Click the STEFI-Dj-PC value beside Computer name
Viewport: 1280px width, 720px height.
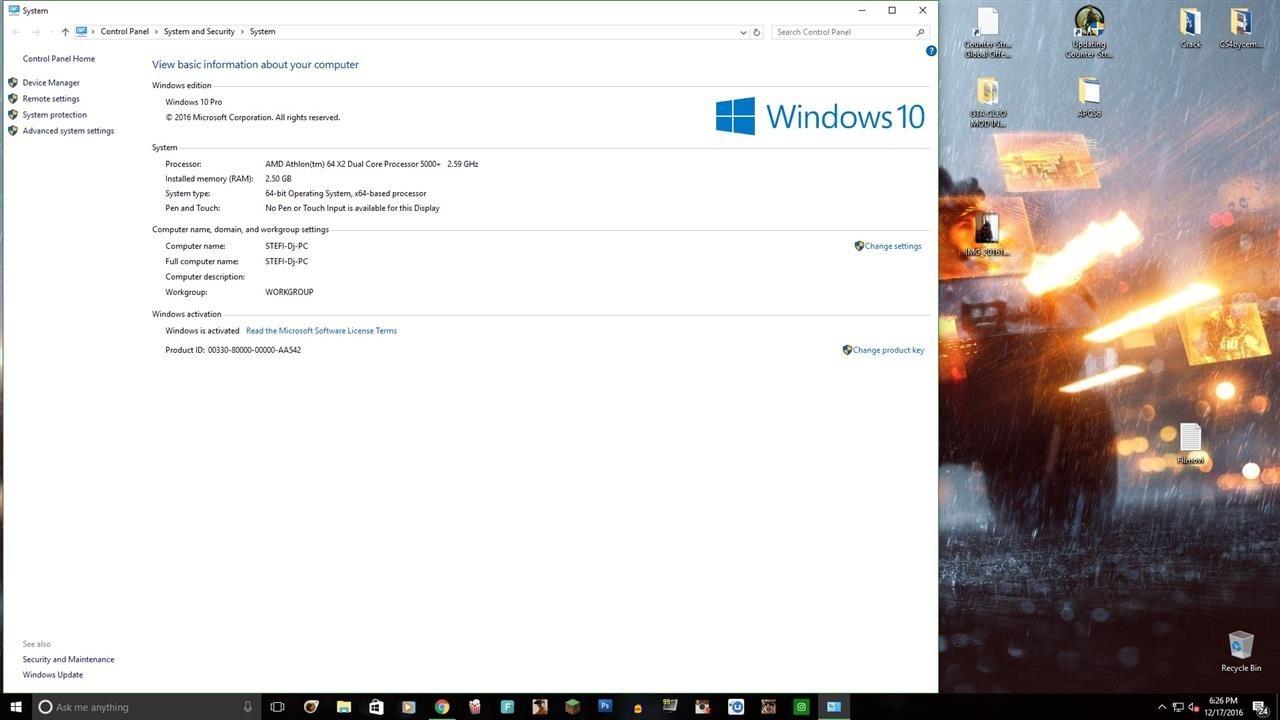[x=286, y=246]
